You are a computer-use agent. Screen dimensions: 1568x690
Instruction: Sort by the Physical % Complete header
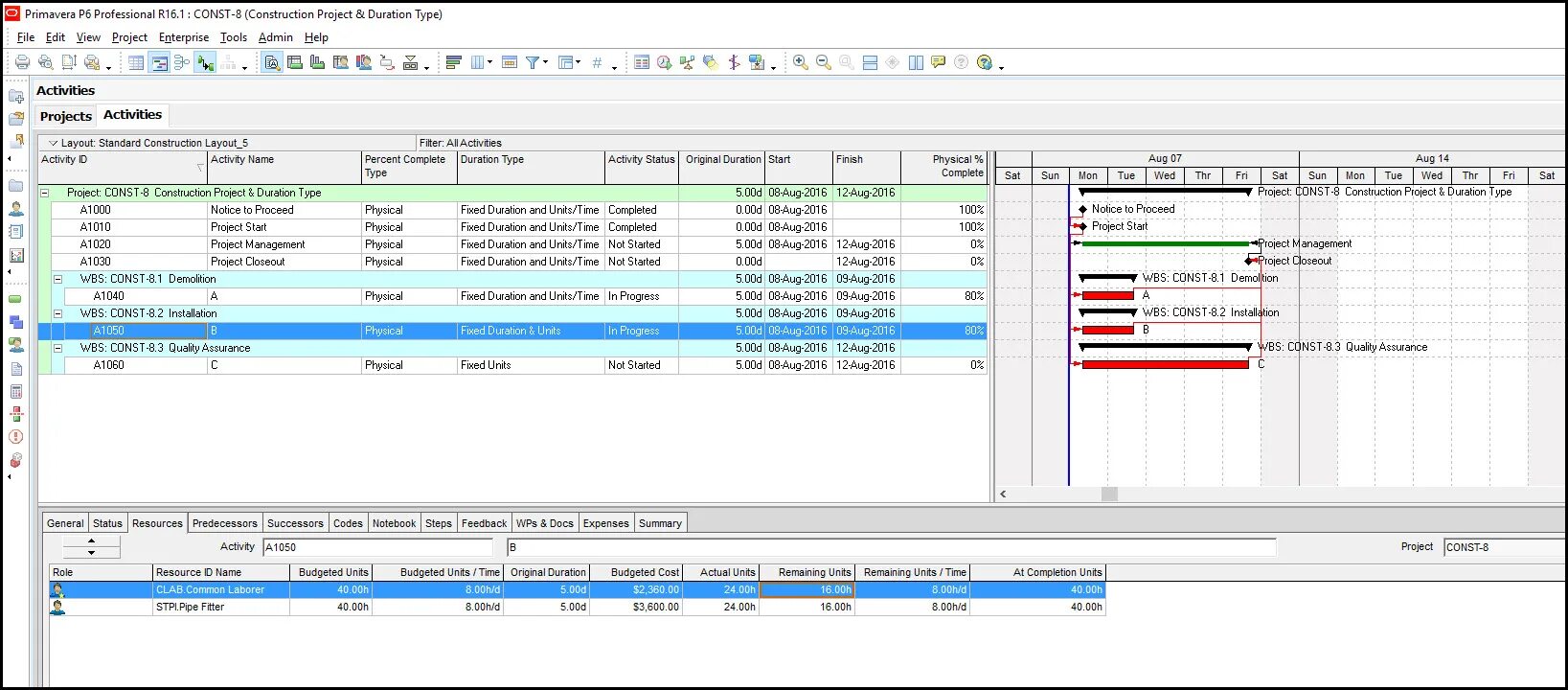click(943, 168)
